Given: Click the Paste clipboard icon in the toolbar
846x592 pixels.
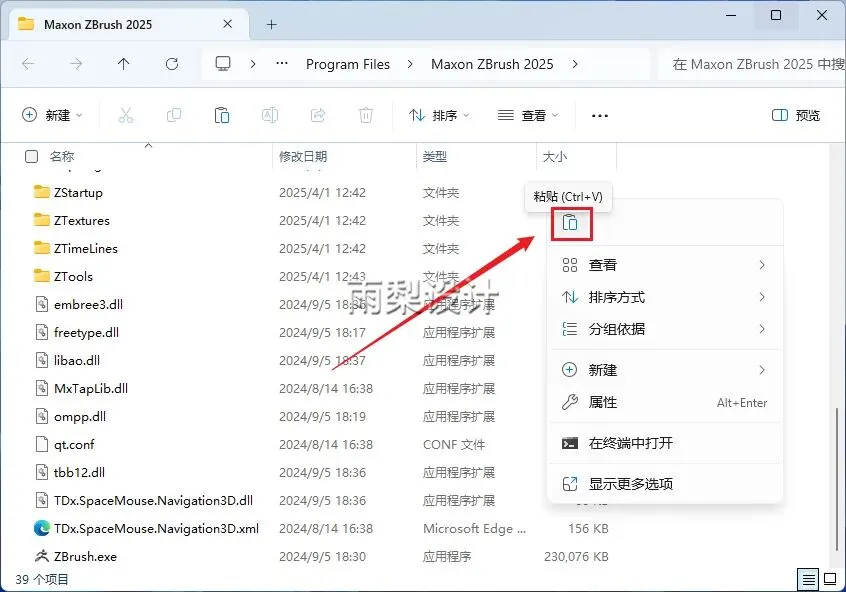Looking at the screenshot, I should pyautogui.click(x=222, y=115).
